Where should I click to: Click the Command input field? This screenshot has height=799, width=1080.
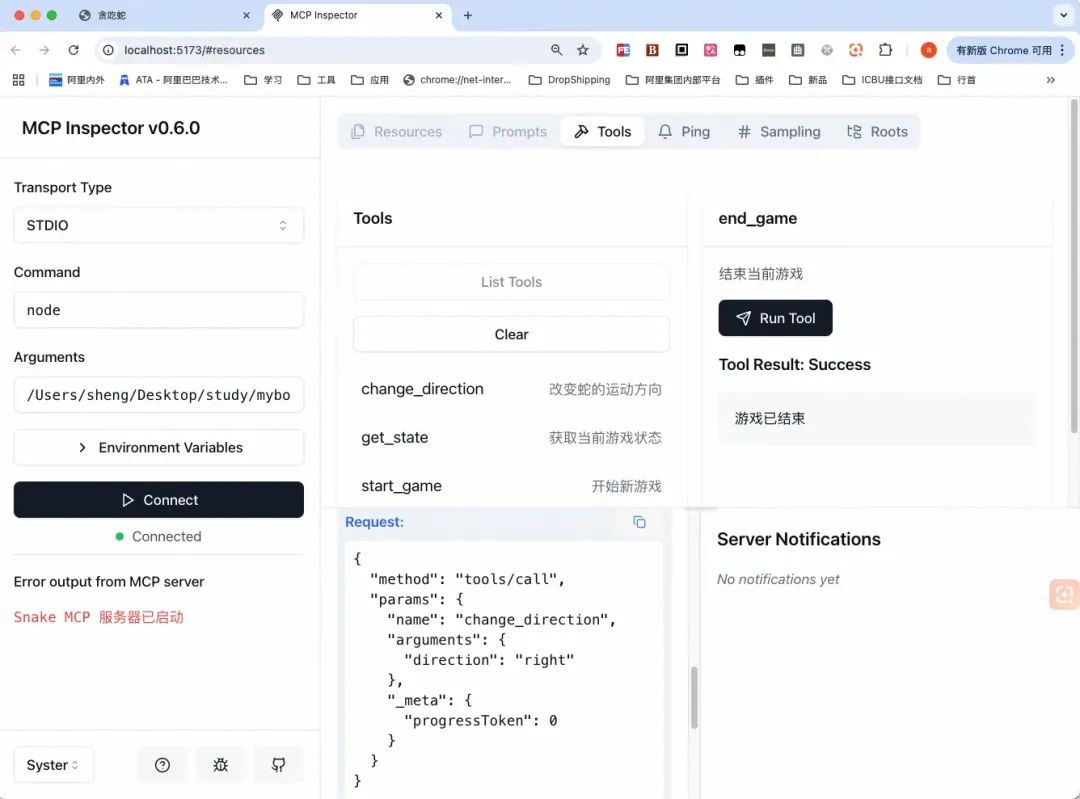158,310
